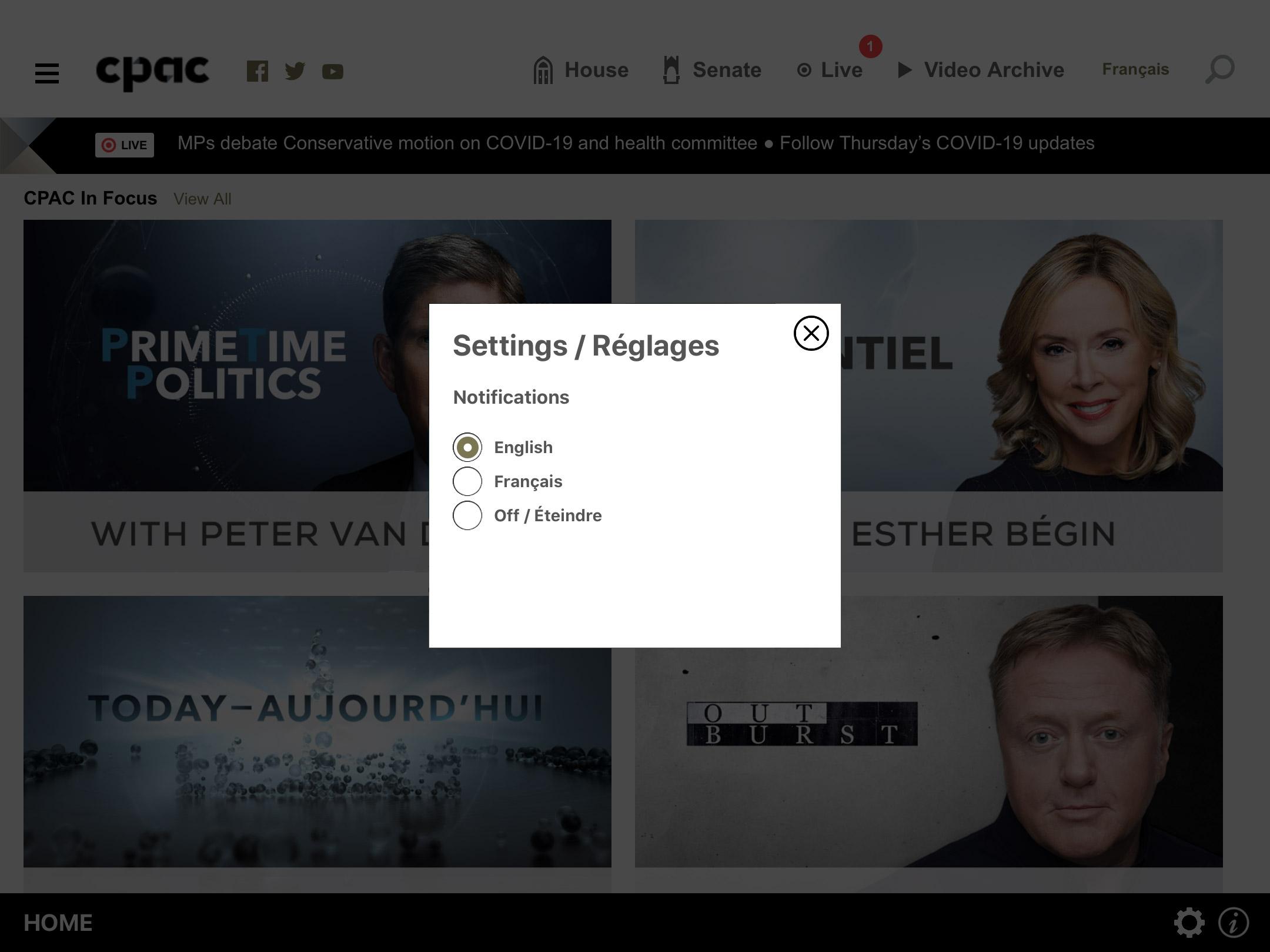Click the red Live notification badge

coord(870,46)
